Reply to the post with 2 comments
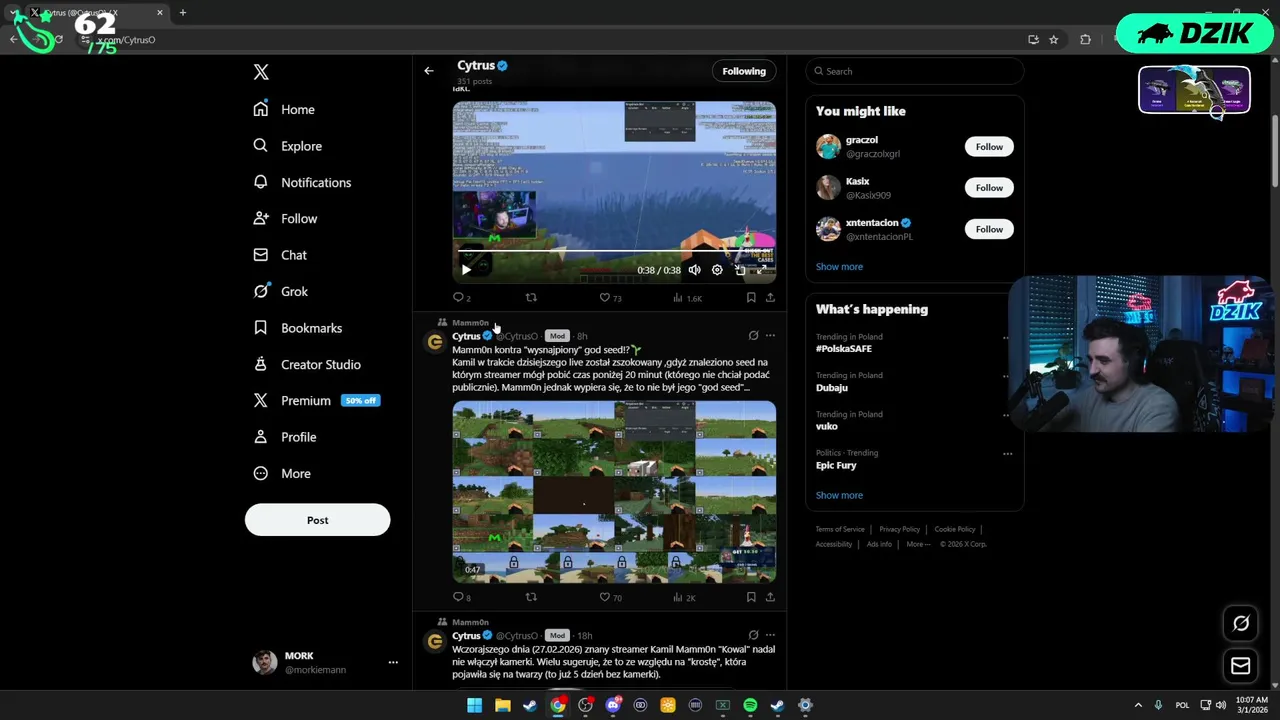The height and width of the screenshot is (720, 1280). pyautogui.click(x=459, y=297)
